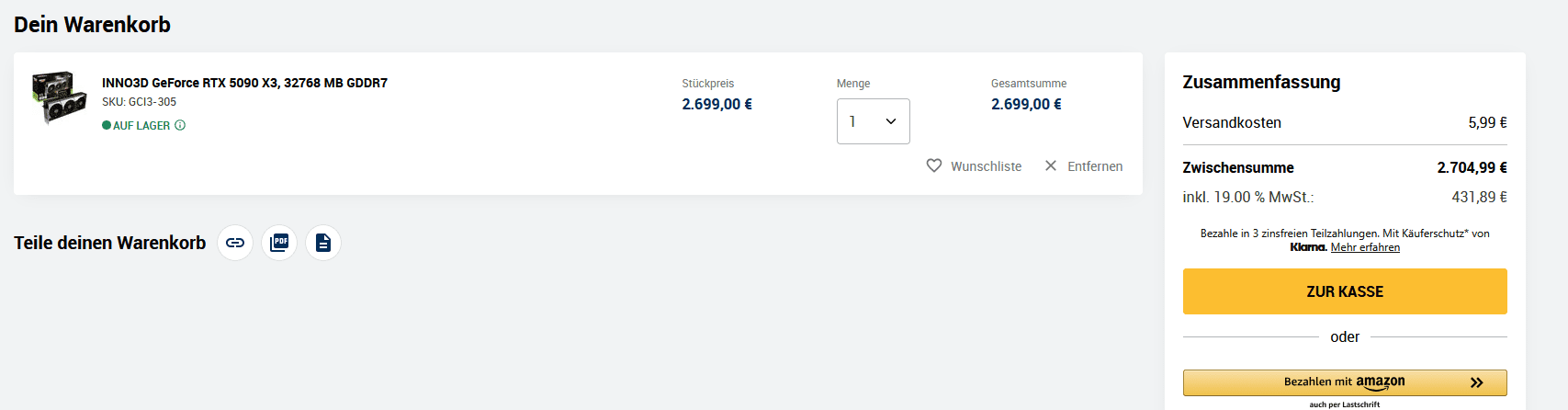The width and height of the screenshot is (1568, 410).
Task: Open the RTX 5090 product thumbnail
Action: click(x=60, y=98)
